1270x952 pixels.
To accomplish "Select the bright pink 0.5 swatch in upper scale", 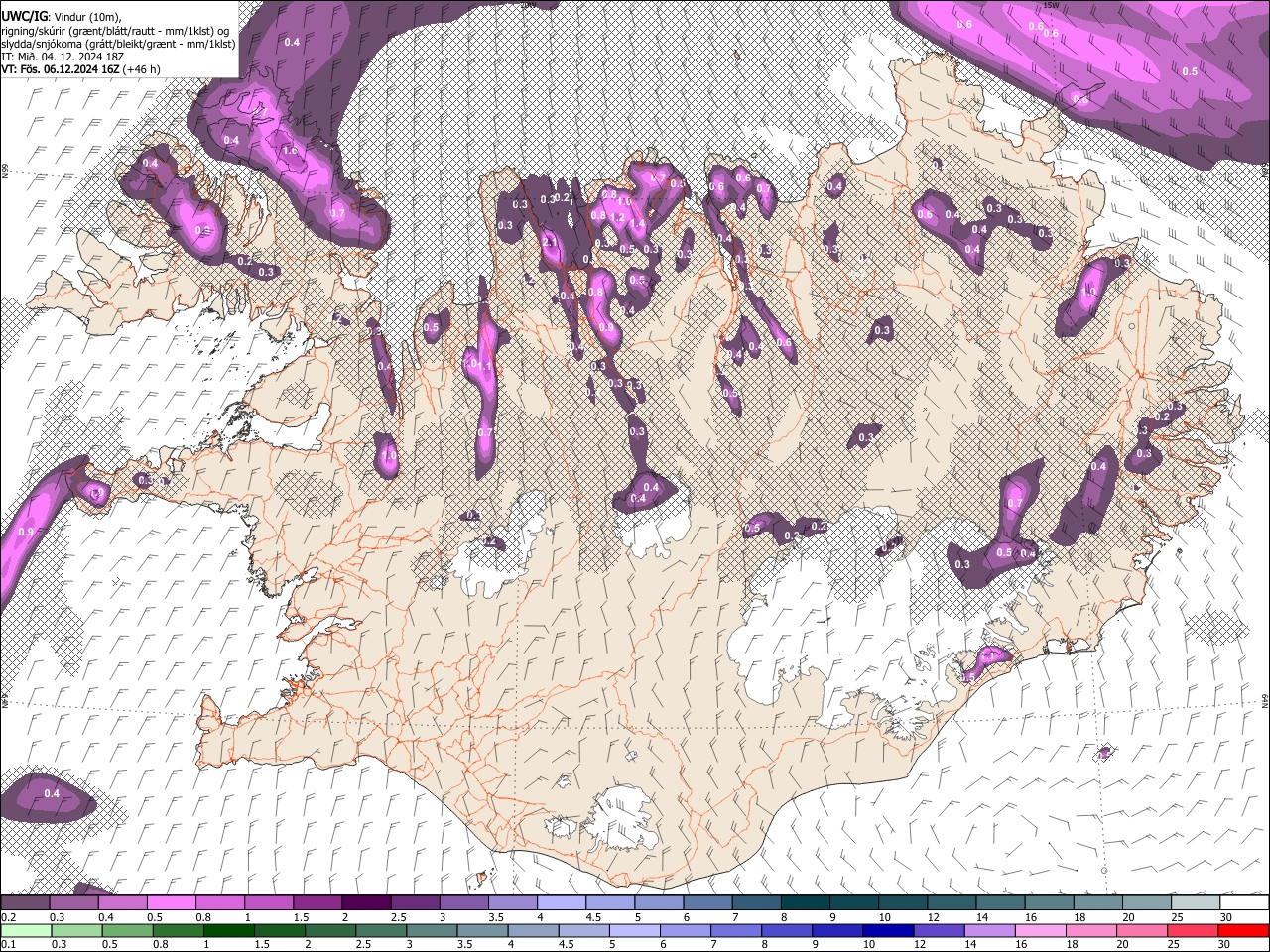I will tap(171, 903).
